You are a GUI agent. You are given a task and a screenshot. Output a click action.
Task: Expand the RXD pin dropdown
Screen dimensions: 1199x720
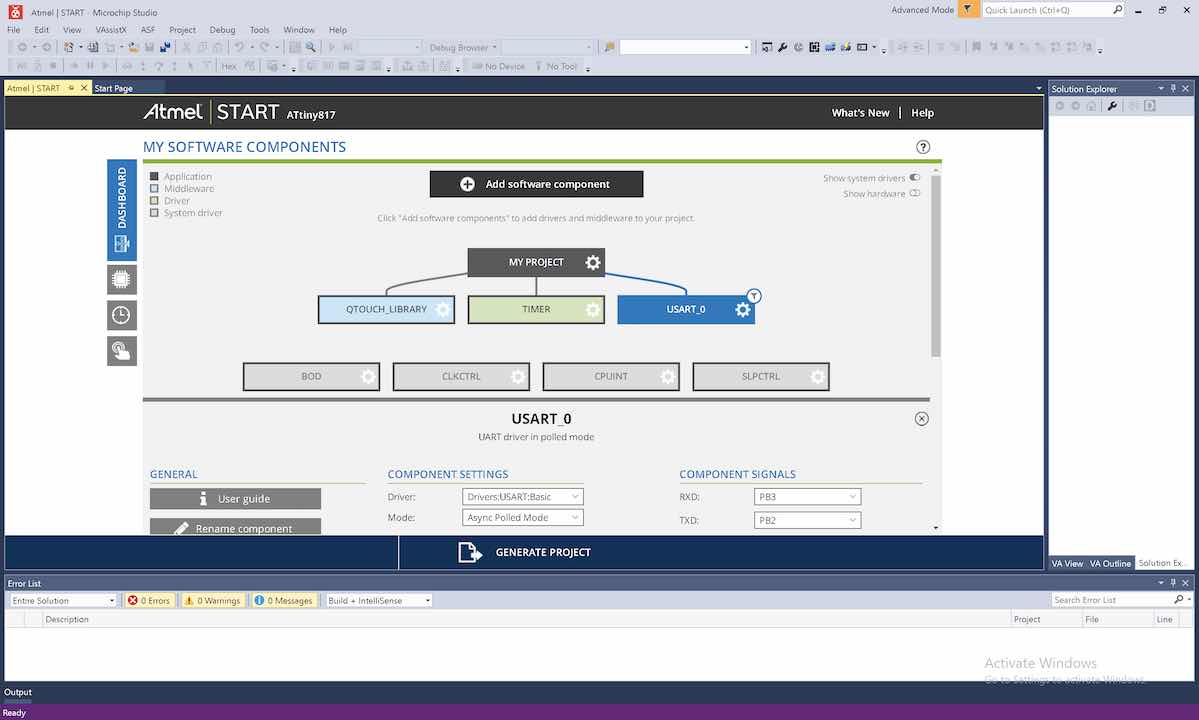click(x=806, y=497)
